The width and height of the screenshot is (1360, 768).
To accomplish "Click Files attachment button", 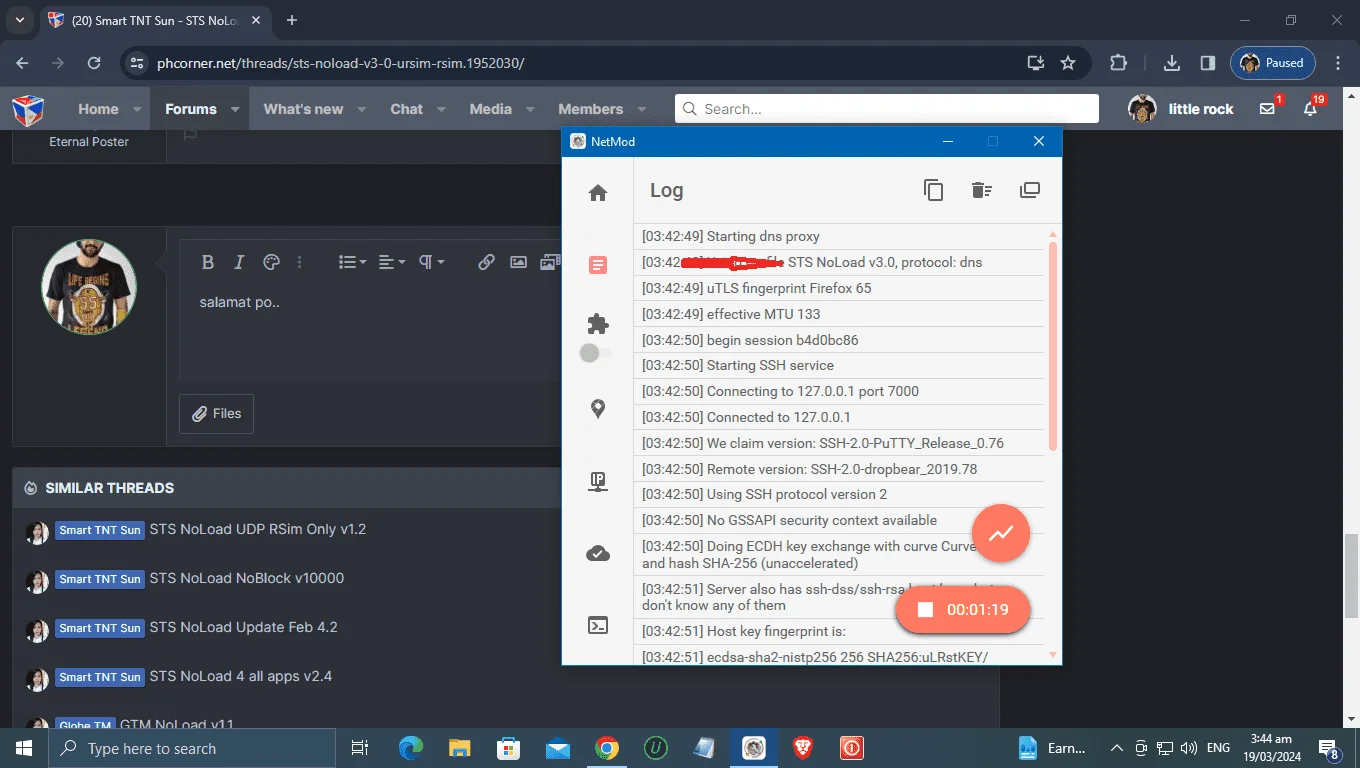I will (x=216, y=413).
